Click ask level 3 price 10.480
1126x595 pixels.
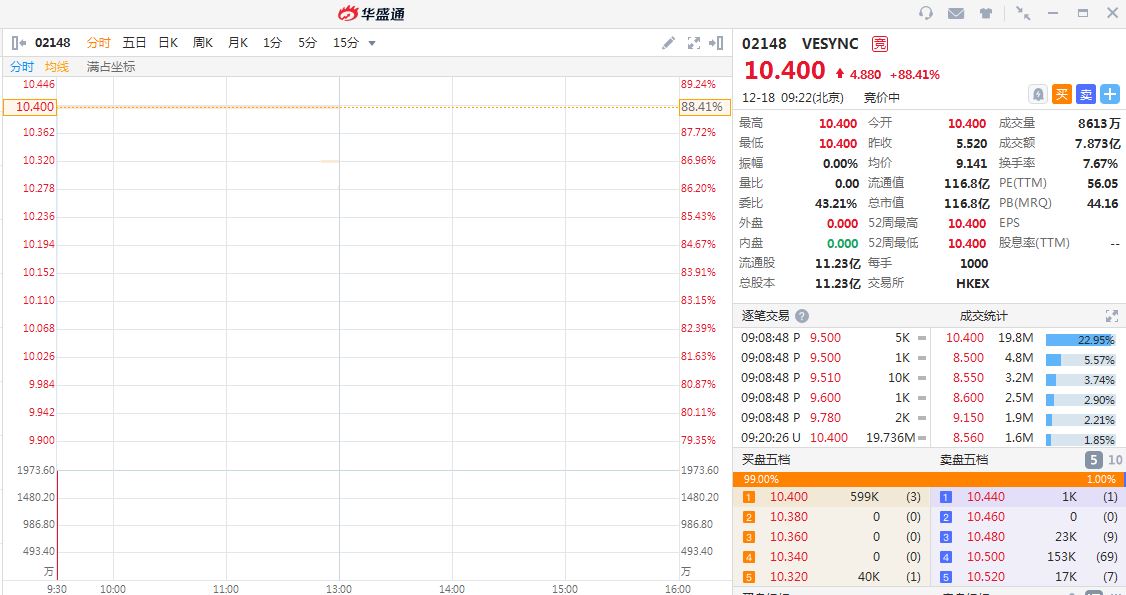[x=985, y=537]
